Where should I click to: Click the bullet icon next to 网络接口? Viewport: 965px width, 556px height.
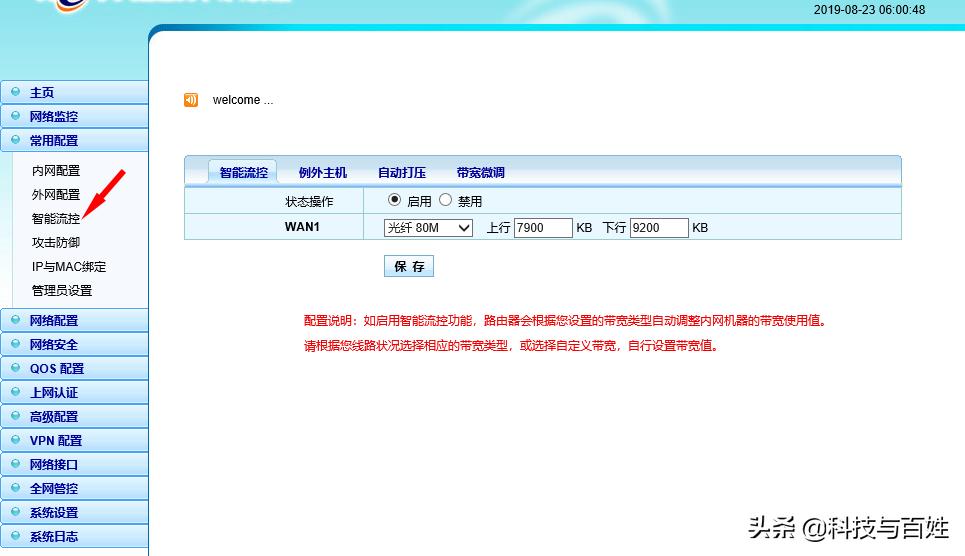click(x=15, y=464)
